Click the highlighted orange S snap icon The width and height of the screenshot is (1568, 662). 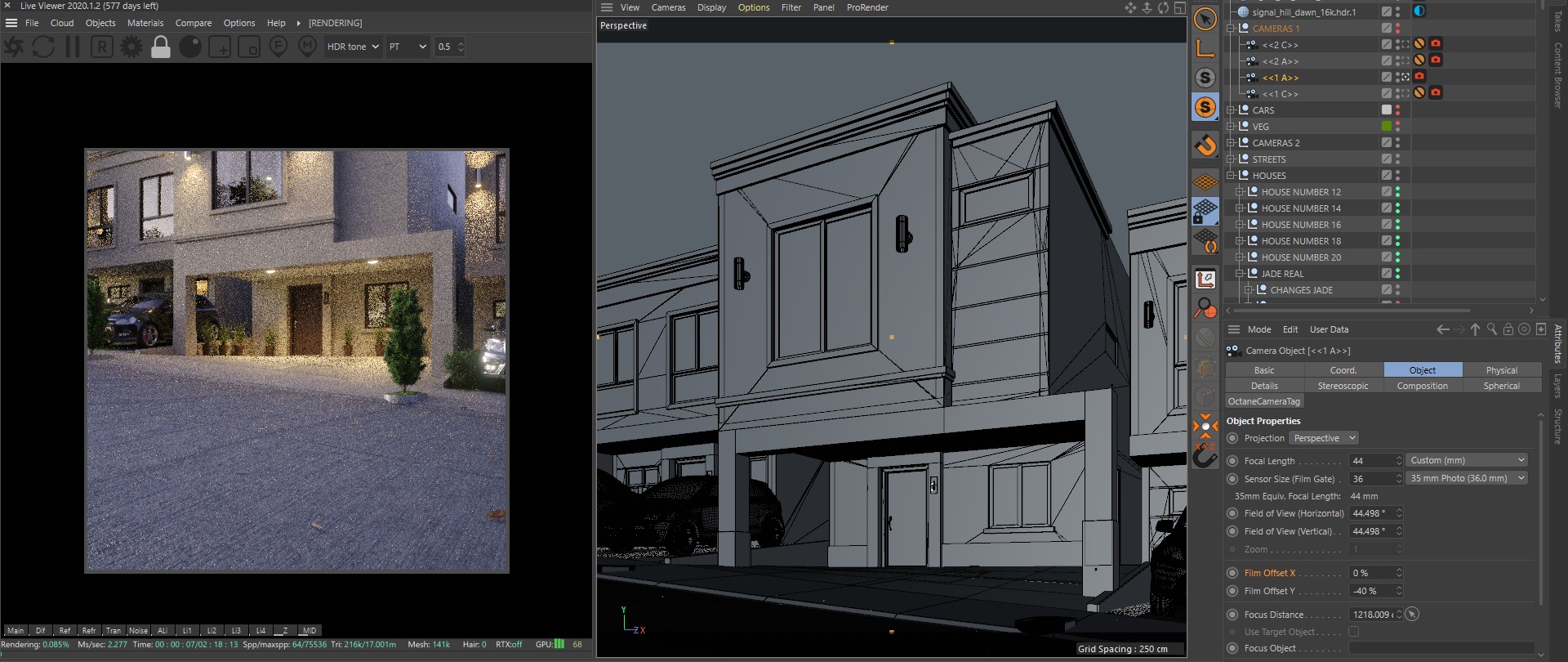coord(1205,107)
